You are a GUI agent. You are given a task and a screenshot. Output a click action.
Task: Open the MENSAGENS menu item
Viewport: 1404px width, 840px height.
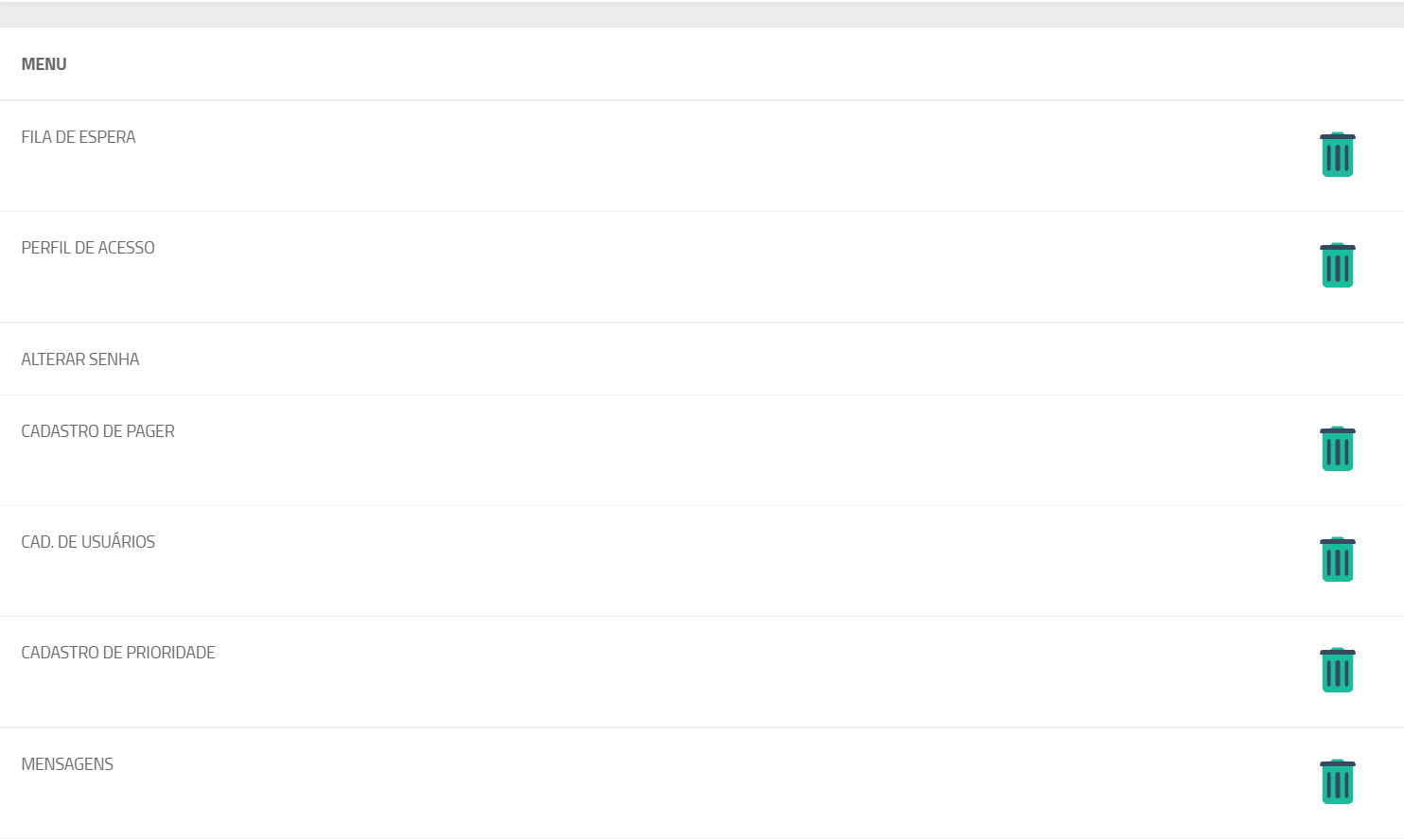pos(67,764)
